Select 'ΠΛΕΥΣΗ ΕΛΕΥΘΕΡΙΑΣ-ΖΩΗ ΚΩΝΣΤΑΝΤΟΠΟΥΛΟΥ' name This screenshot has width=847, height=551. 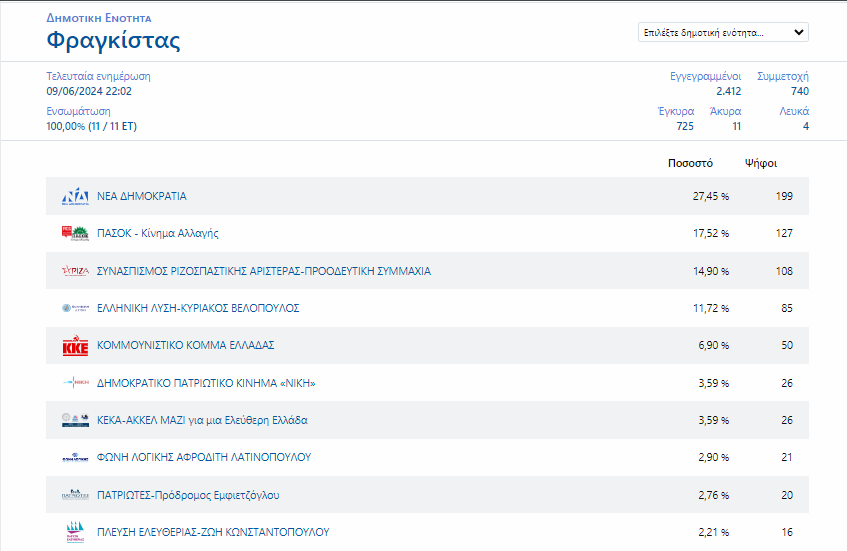pyautogui.click(x=213, y=532)
